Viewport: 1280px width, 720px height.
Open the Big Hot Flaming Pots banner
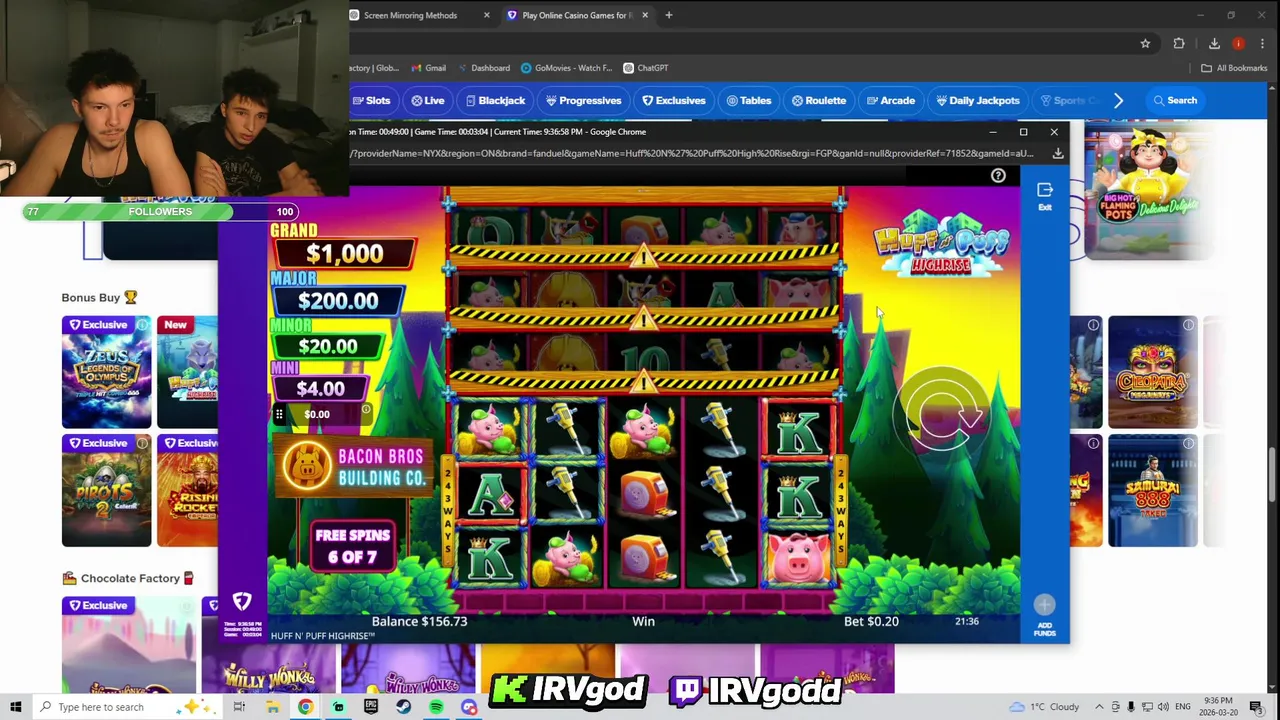tap(1148, 192)
